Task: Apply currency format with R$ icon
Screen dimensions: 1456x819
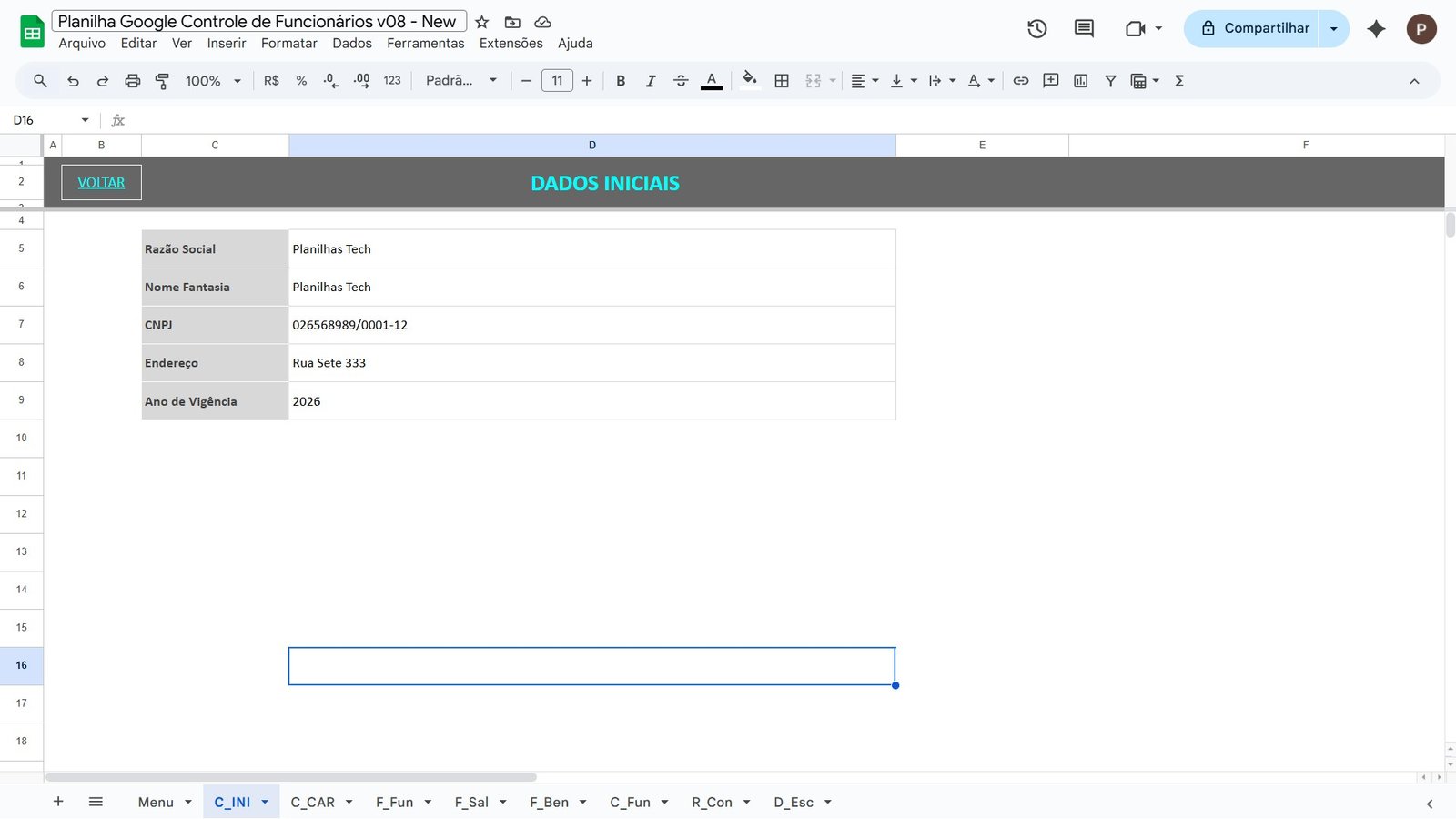Action: point(270,80)
